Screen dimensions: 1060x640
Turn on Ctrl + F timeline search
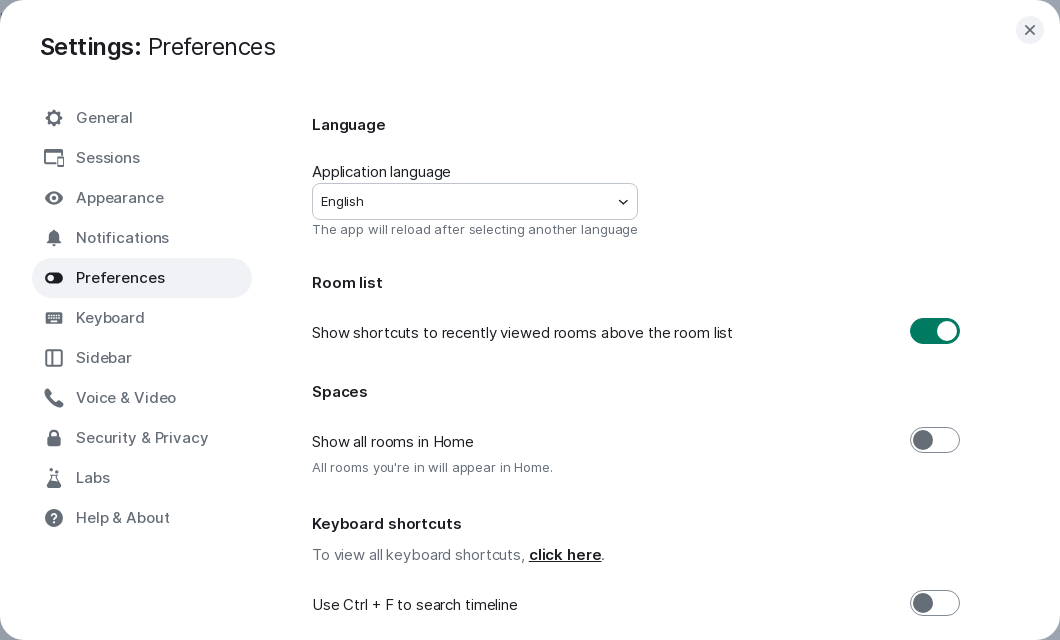934,603
